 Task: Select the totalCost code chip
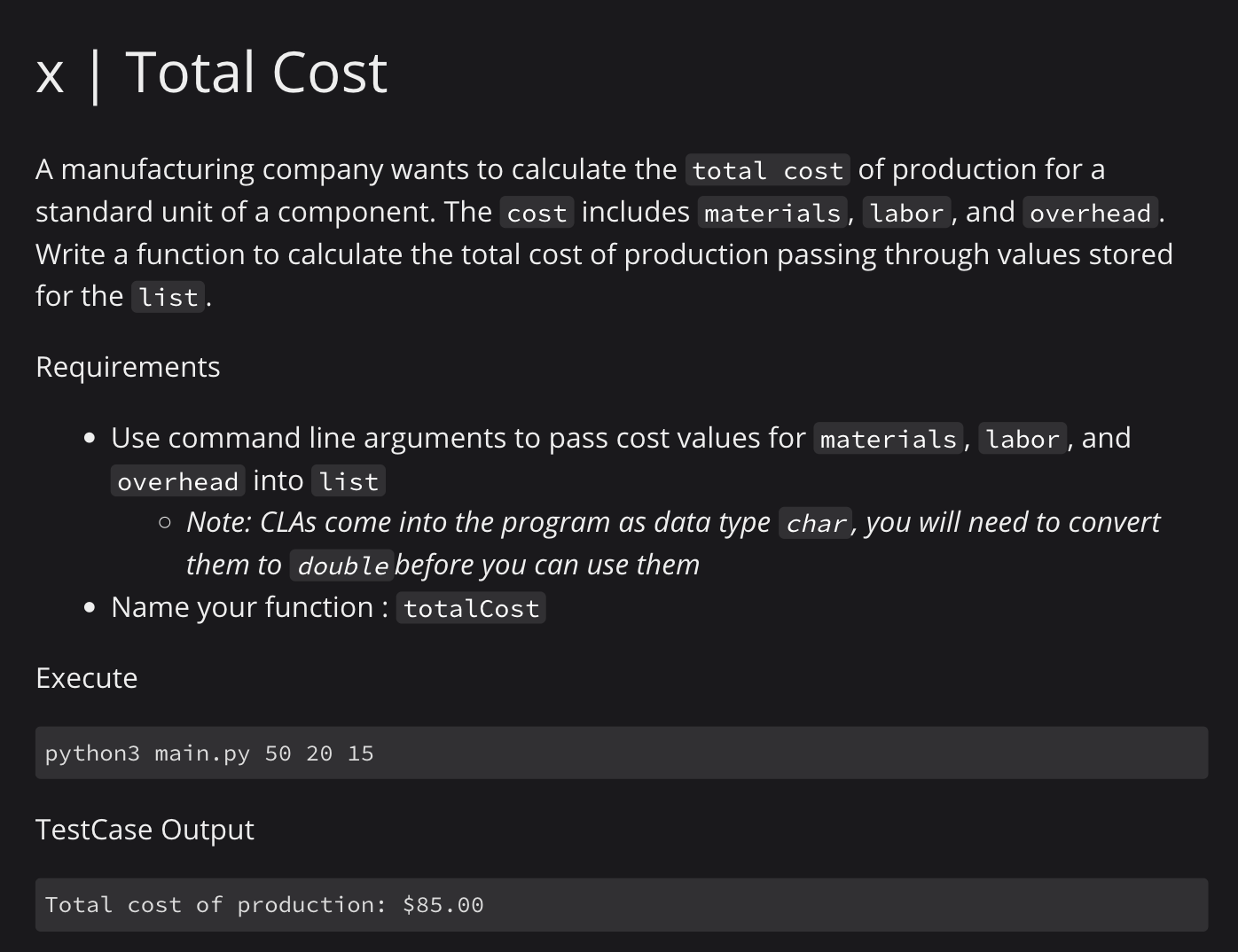tap(470, 608)
